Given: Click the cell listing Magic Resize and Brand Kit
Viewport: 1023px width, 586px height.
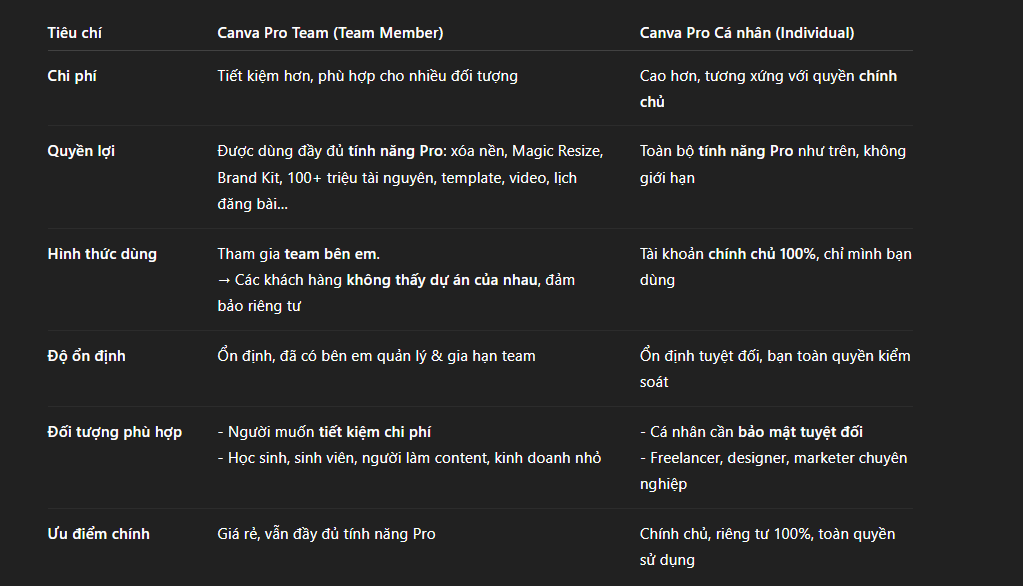Looking at the screenshot, I should tap(410, 177).
